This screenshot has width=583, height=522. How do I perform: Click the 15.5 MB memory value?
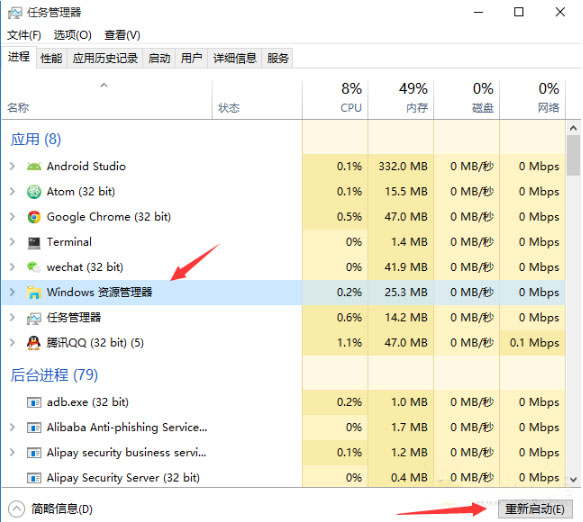click(406, 191)
